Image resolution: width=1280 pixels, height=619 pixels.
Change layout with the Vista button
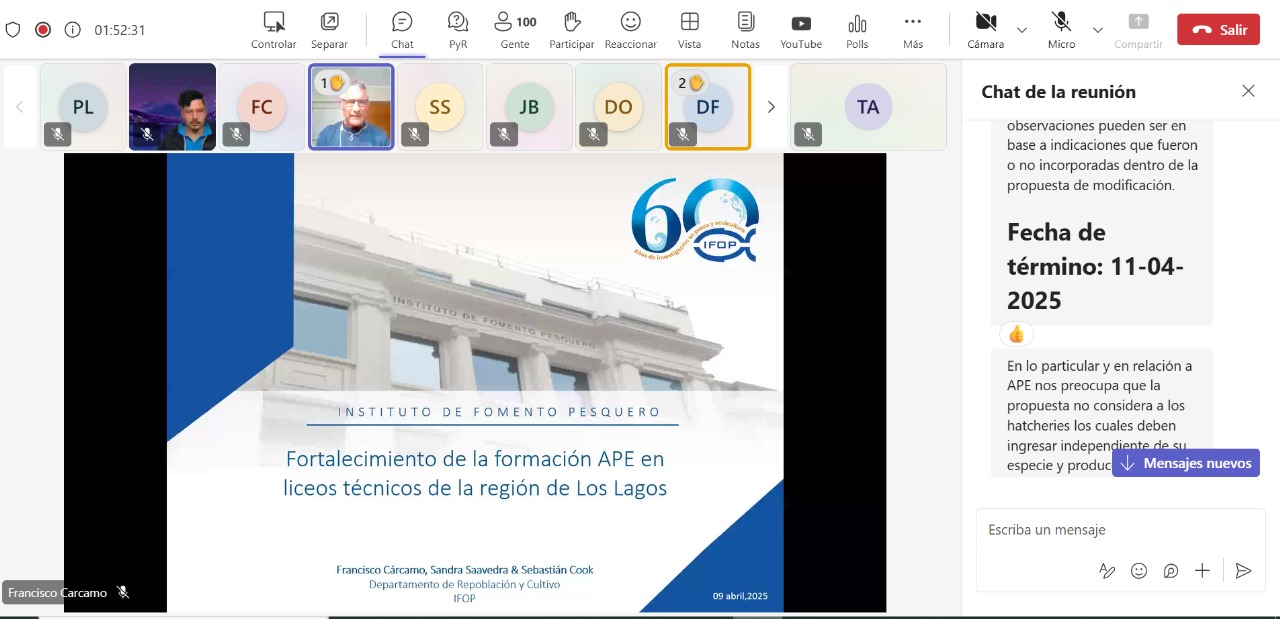[689, 30]
